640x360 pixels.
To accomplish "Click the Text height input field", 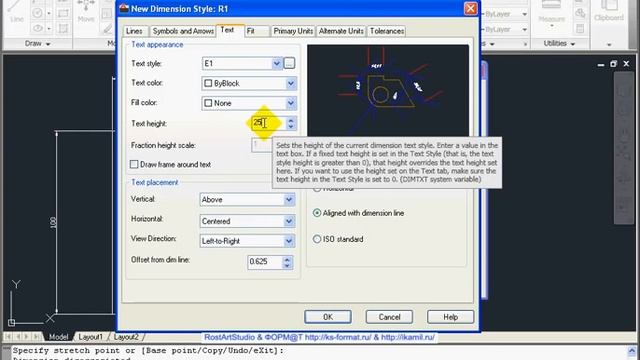I will point(269,123).
